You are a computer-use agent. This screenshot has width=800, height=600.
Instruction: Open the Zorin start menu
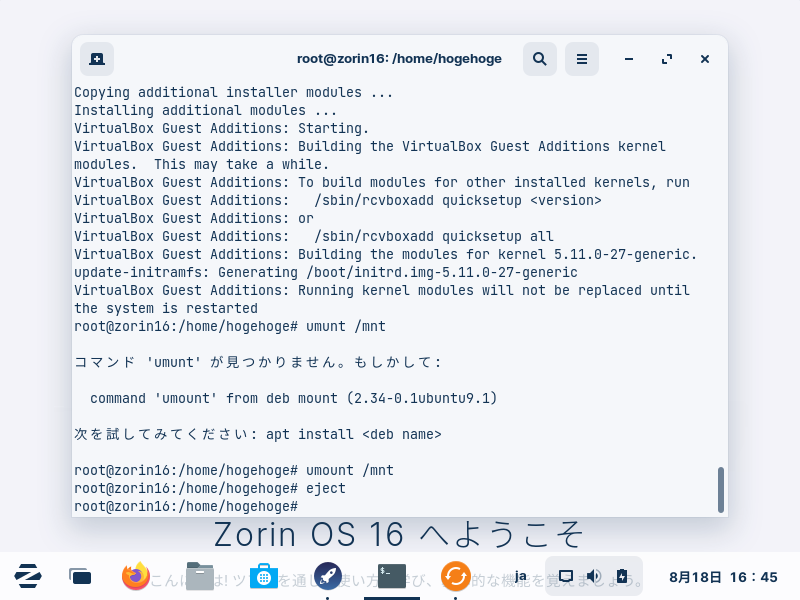[28, 577]
